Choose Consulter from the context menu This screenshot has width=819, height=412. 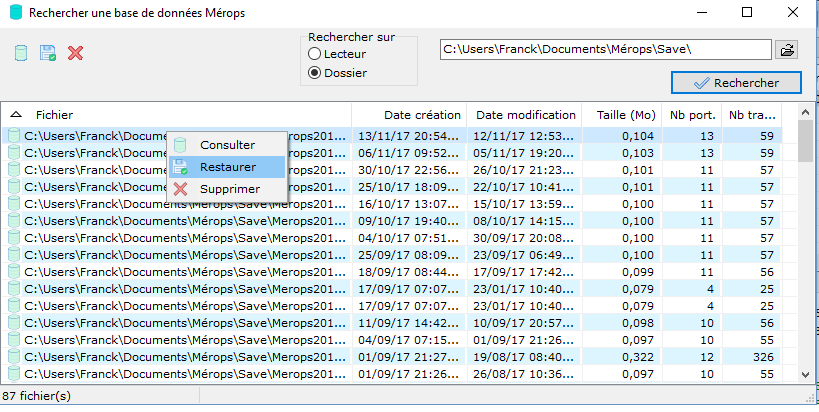[227, 145]
